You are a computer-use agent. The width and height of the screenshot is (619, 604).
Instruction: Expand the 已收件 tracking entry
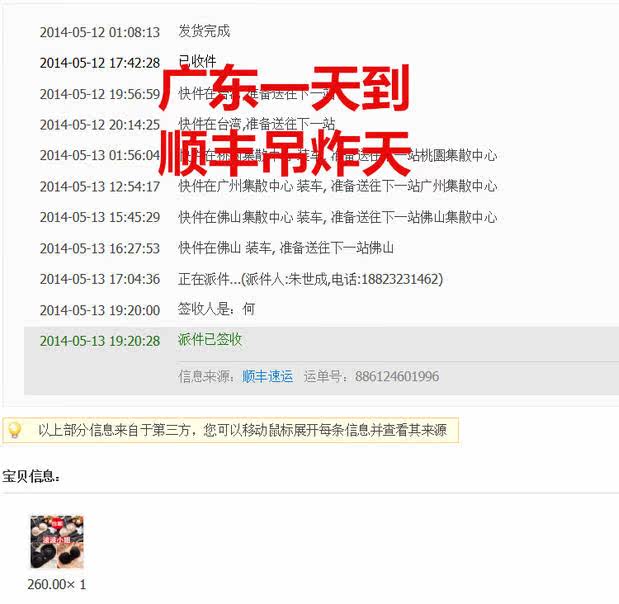[197, 61]
